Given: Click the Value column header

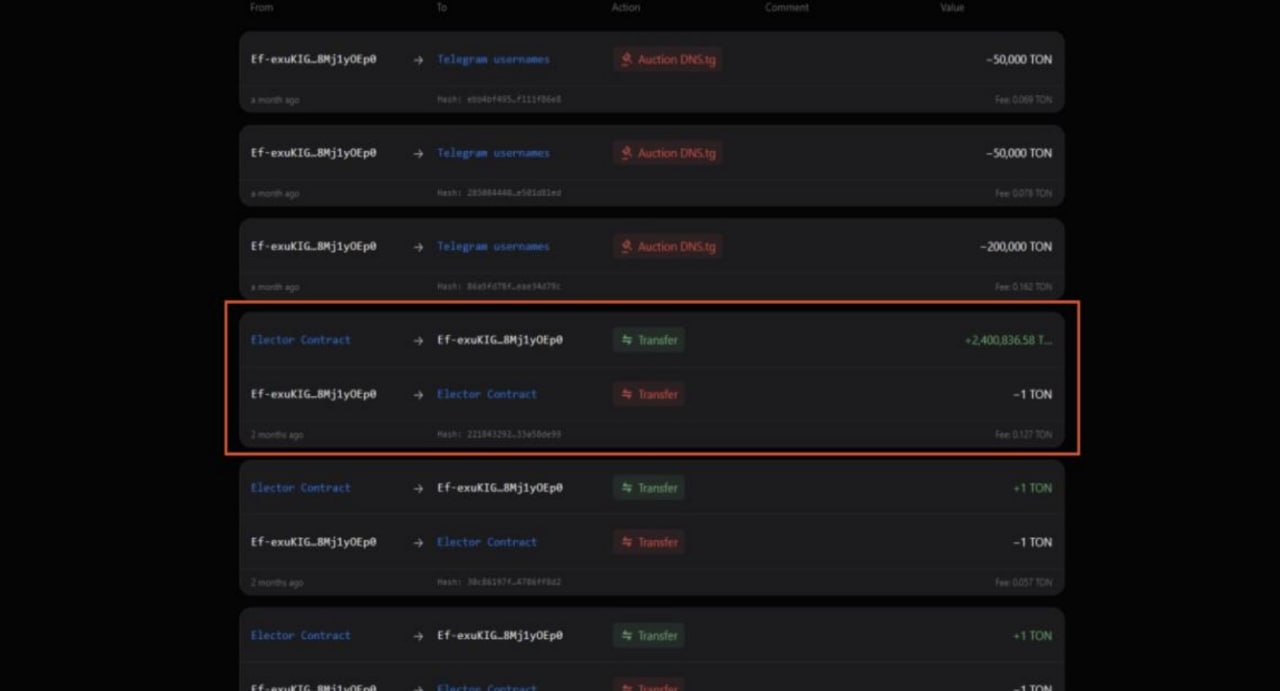Looking at the screenshot, I should coord(952,8).
